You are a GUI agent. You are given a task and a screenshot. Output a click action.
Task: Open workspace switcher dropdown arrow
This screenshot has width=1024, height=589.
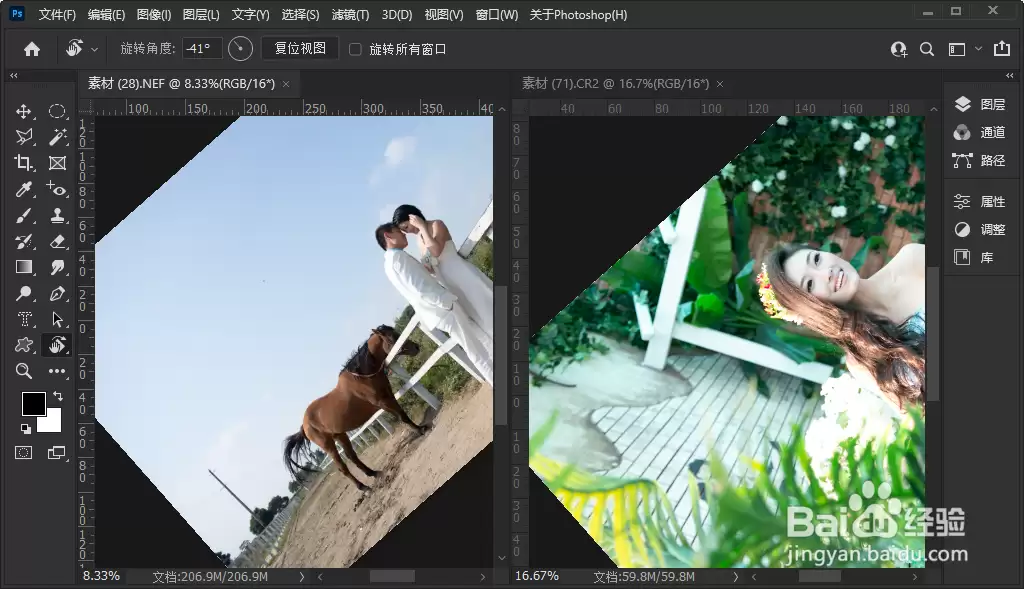[978, 48]
